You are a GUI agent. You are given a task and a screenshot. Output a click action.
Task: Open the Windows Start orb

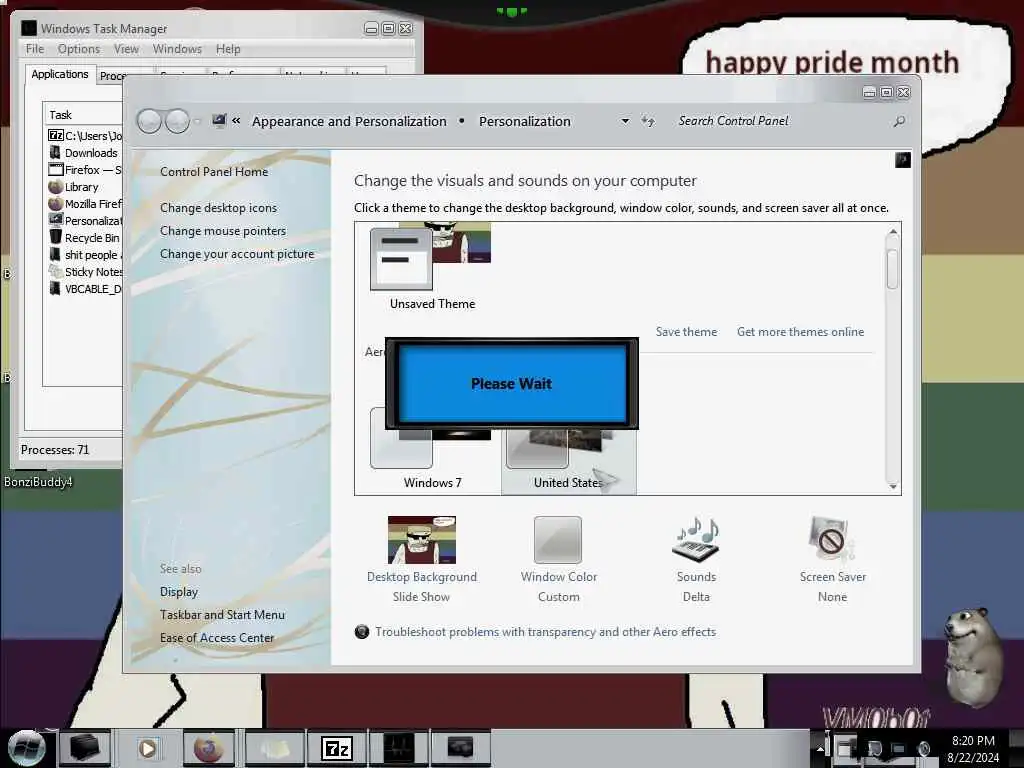click(x=25, y=748)
